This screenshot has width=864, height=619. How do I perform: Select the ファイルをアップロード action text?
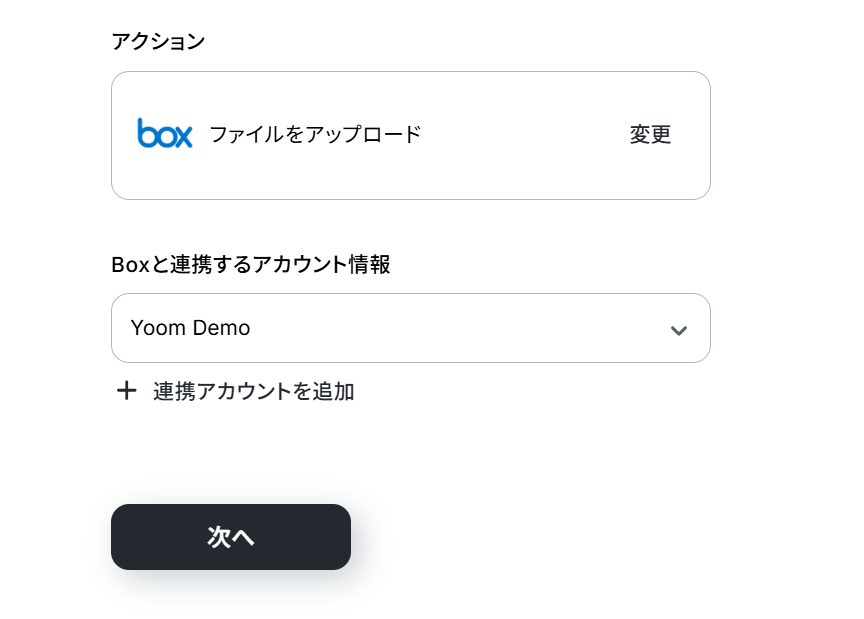click(315, 134)
